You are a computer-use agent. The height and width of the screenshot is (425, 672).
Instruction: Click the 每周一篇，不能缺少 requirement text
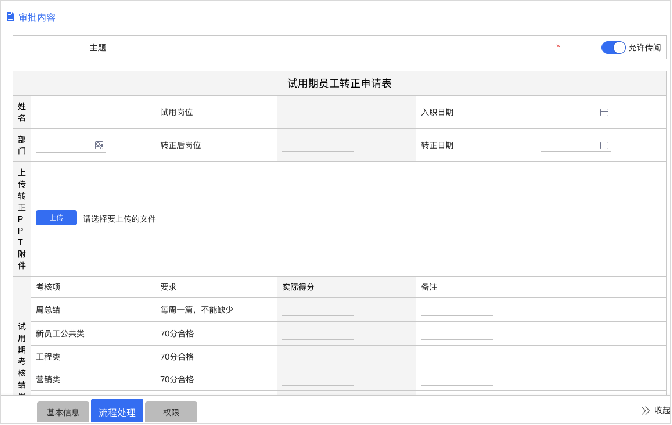coord(197,309)
